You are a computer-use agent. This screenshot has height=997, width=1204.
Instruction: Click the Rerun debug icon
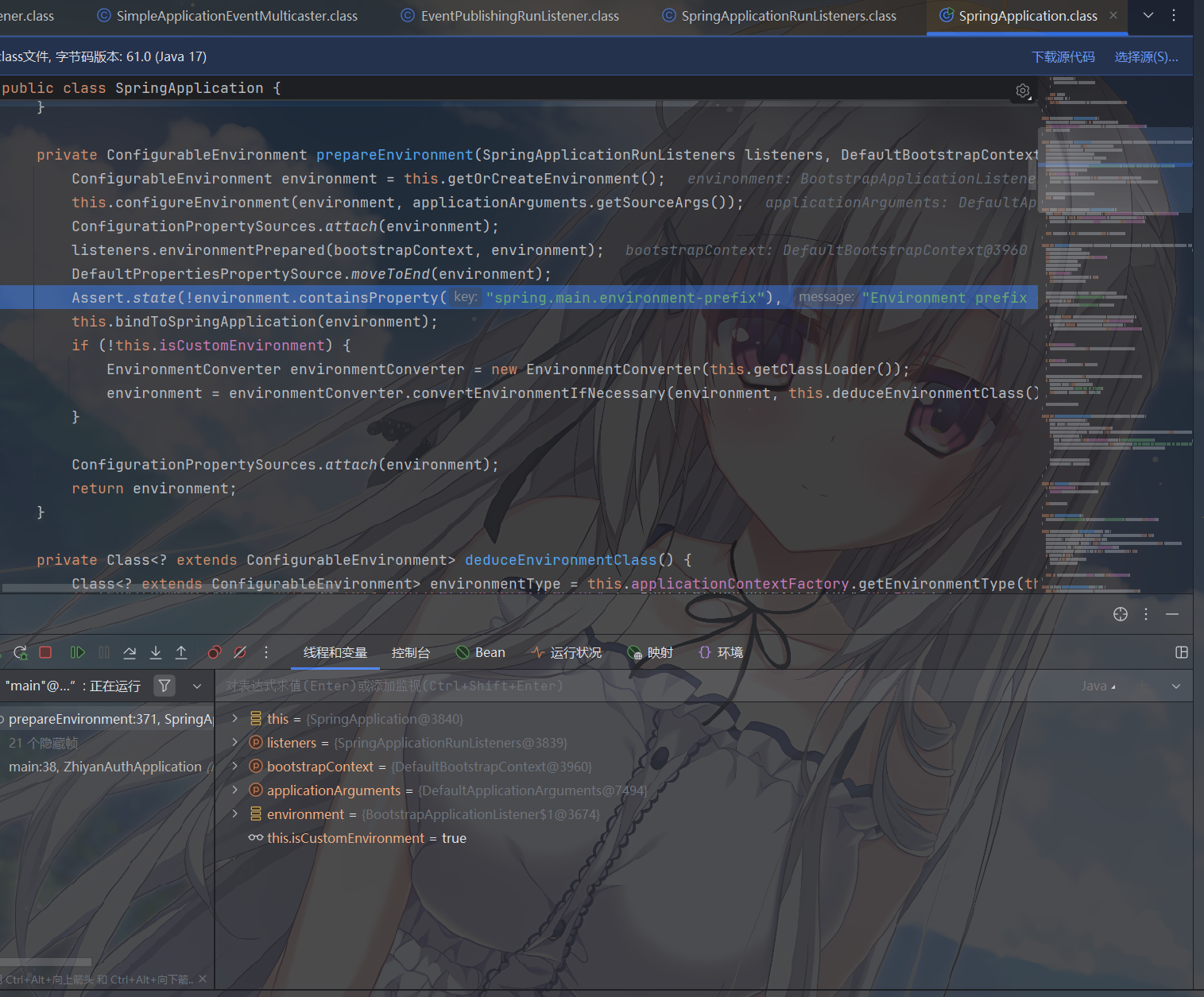pos(21,652)
